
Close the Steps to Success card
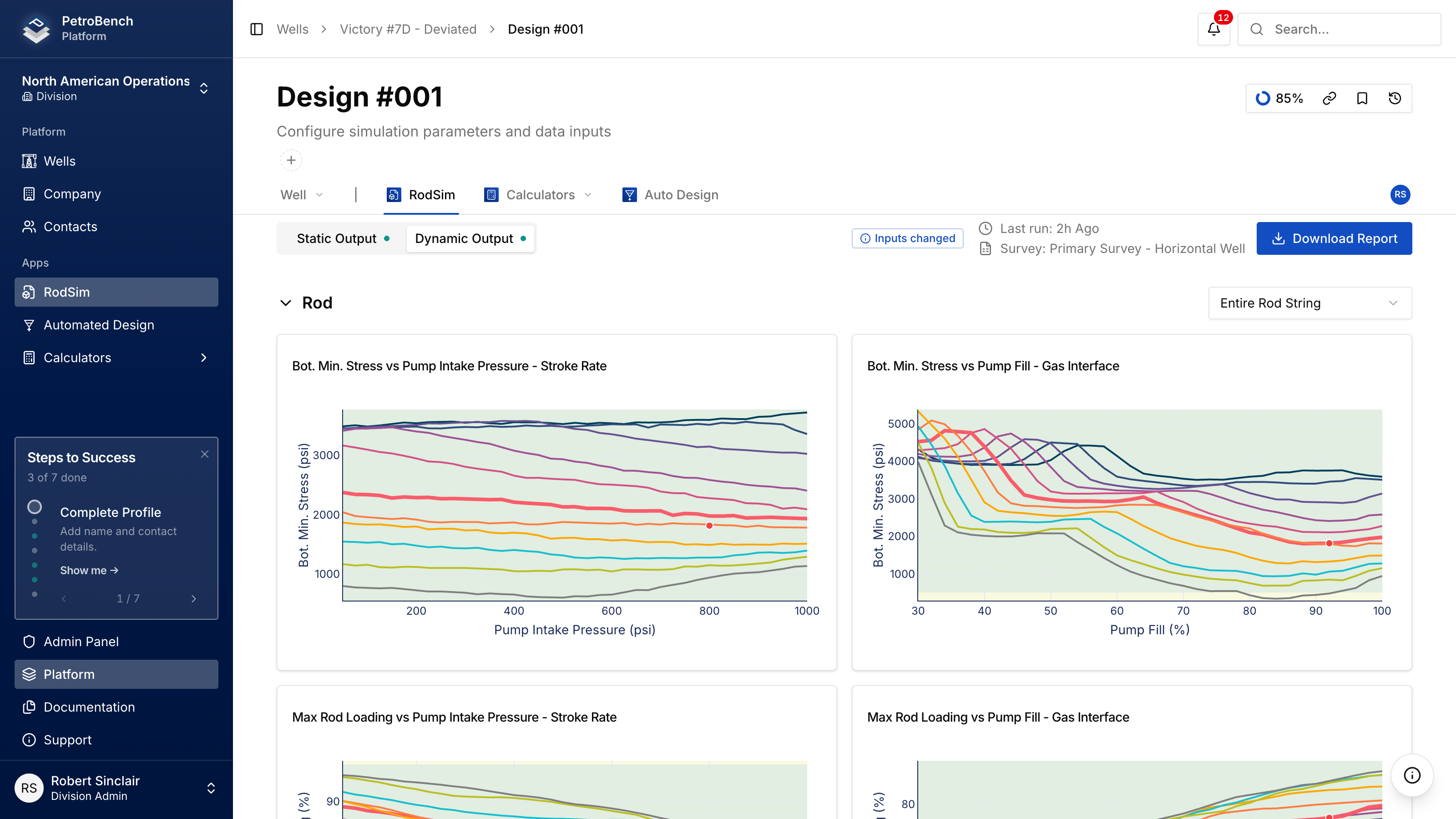[205, 455]
